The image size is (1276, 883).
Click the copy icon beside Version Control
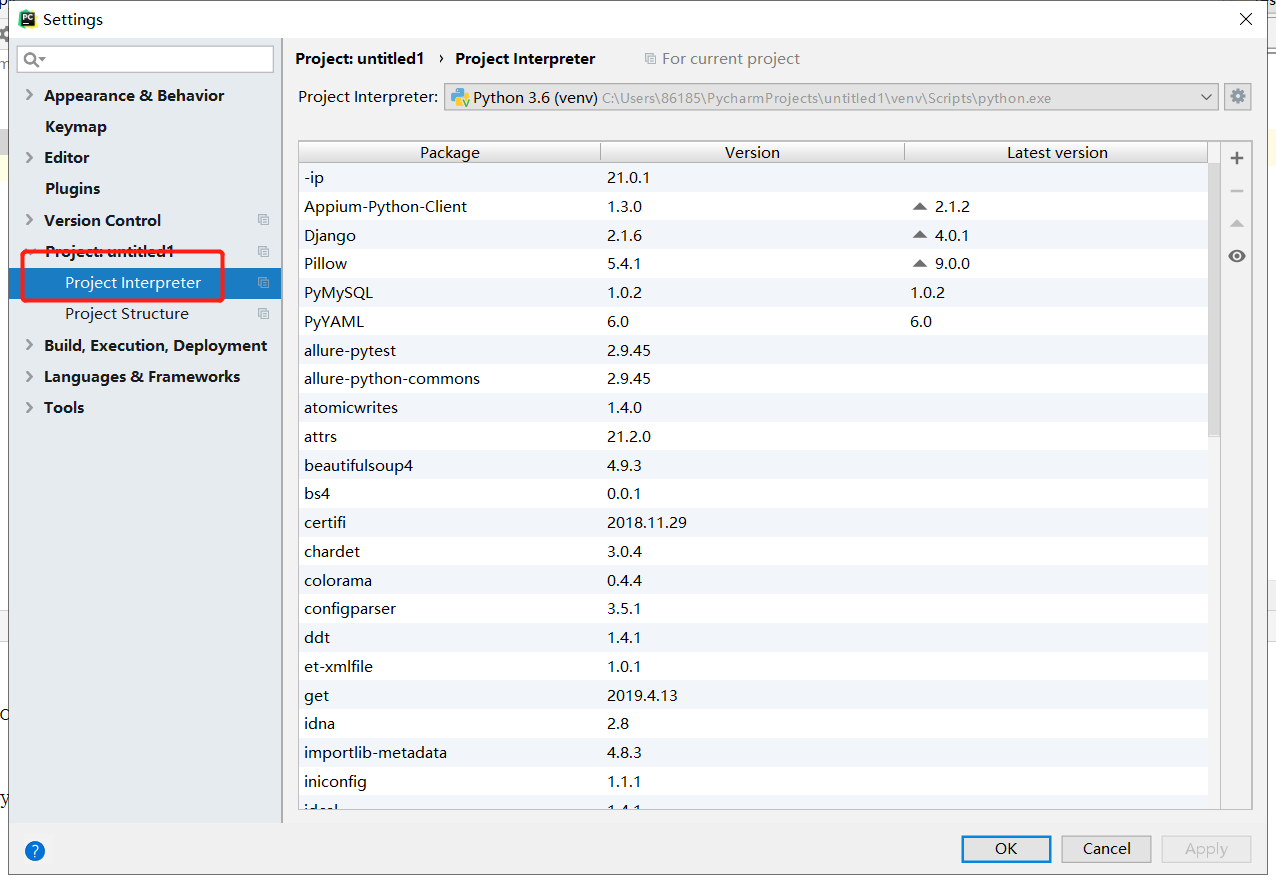263,220
